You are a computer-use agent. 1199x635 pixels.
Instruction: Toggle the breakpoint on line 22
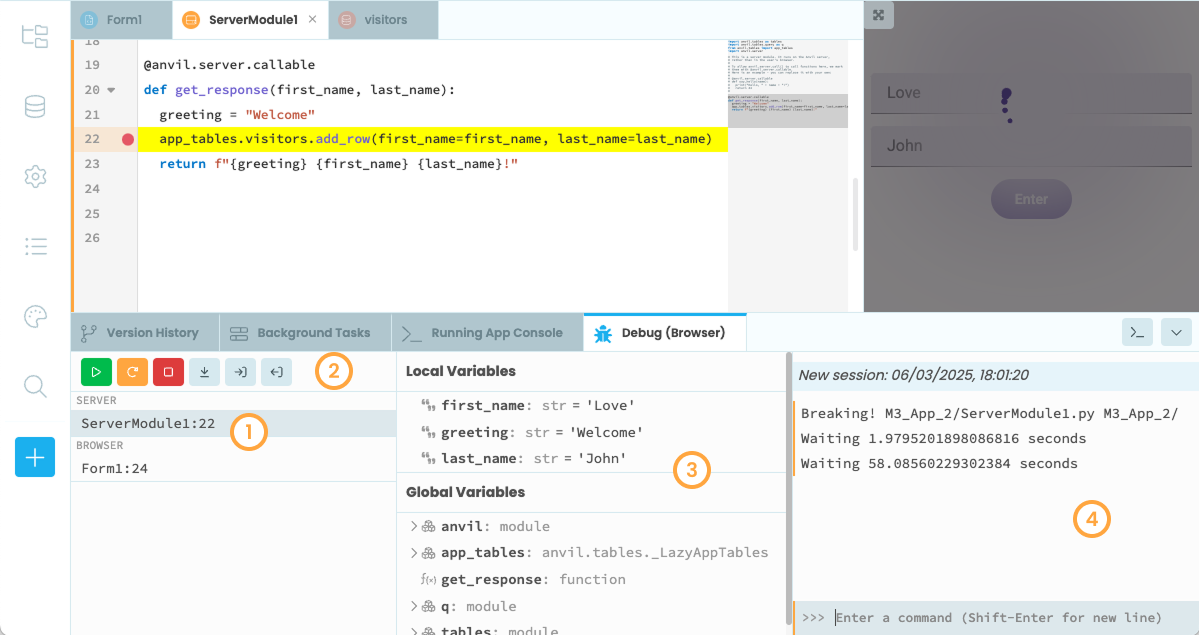pos(128,139)
